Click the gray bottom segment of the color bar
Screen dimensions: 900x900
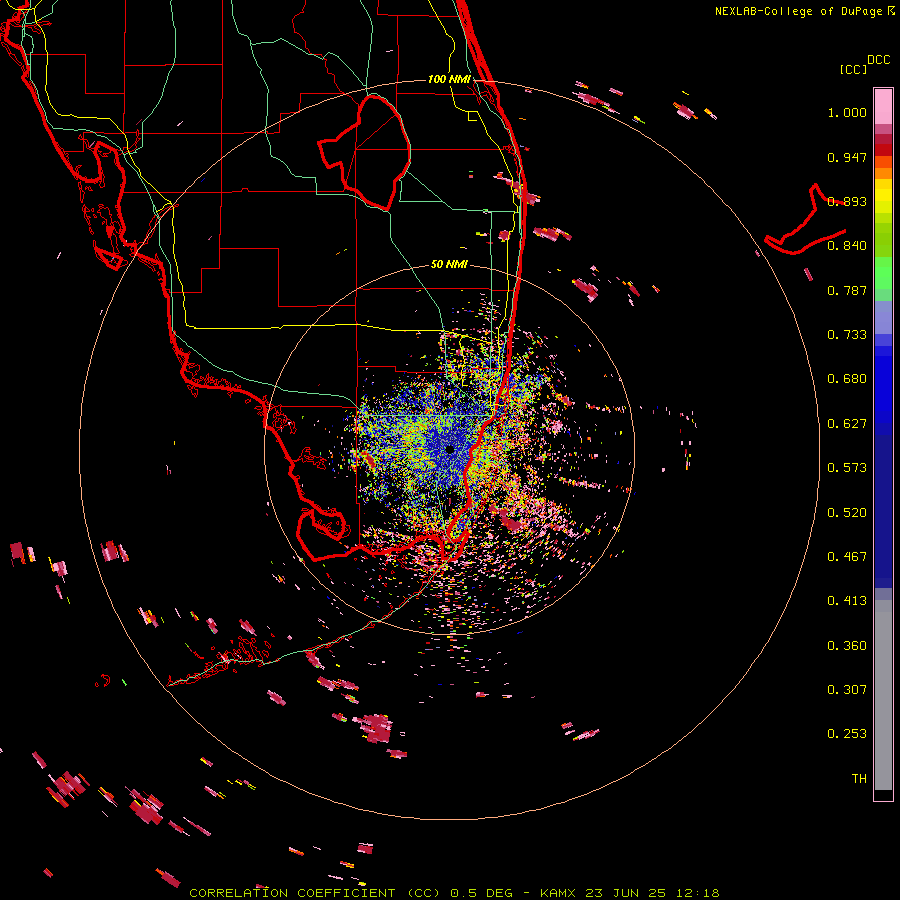[x=883, y=695]
